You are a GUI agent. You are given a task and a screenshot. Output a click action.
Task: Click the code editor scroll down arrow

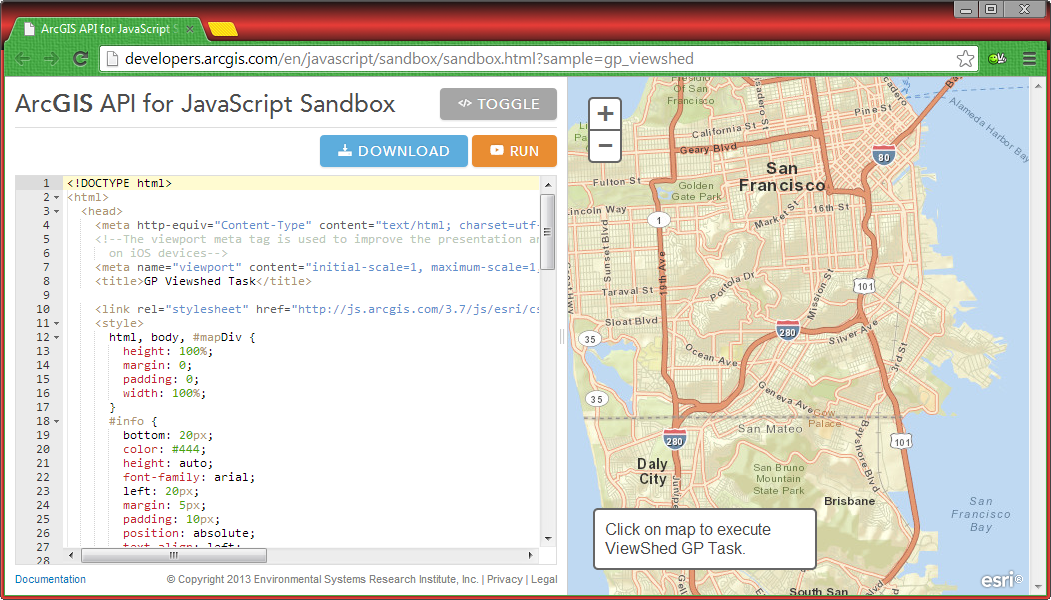click(x=548, y=538)
